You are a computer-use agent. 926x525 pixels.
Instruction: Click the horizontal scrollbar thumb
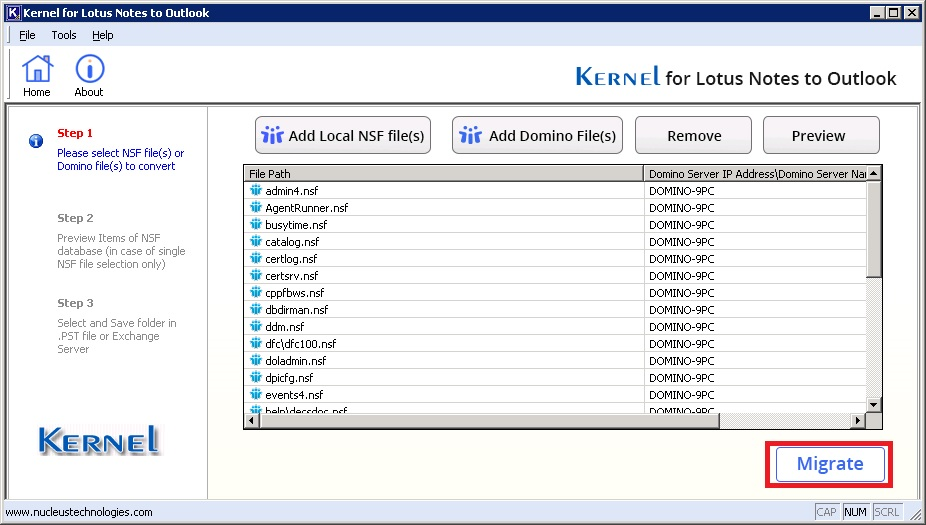(490, 420)
